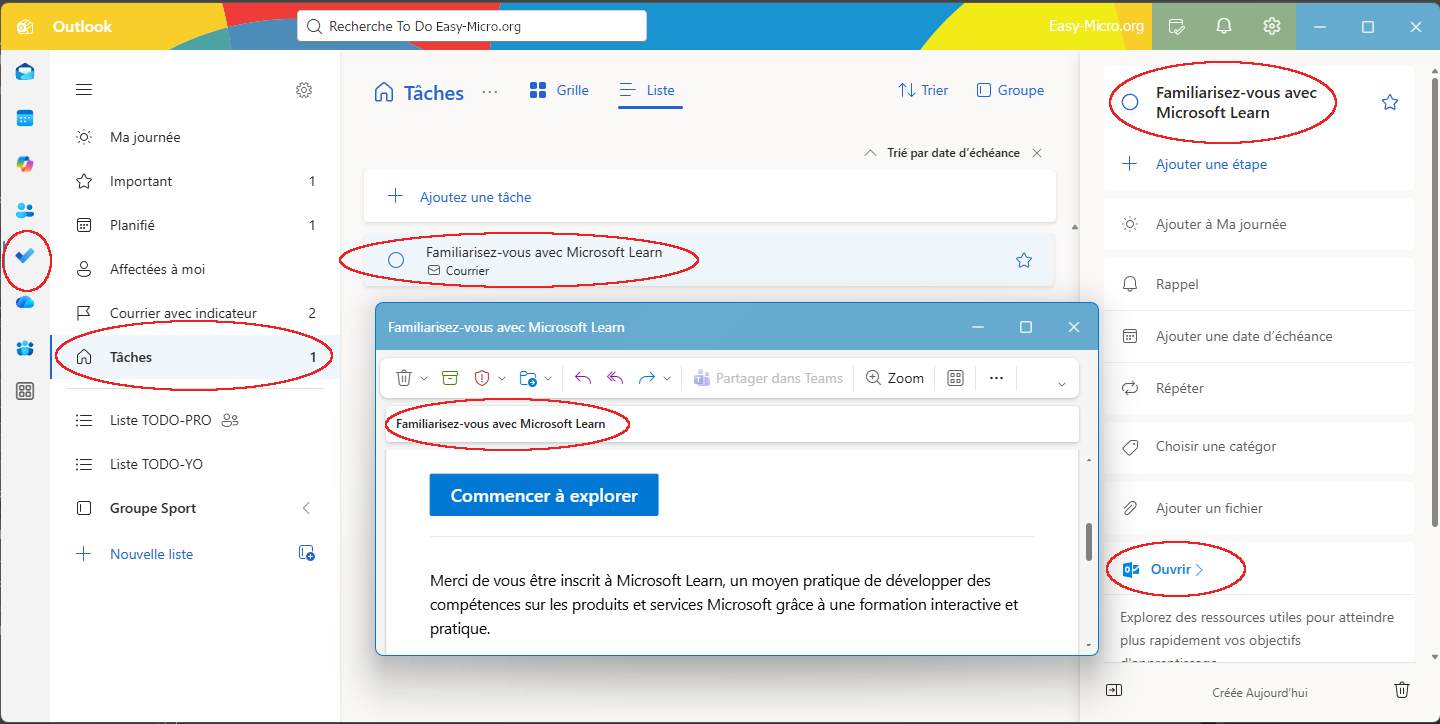Star the task in the task list
1440x724 pixels.
click(1023, 260)
